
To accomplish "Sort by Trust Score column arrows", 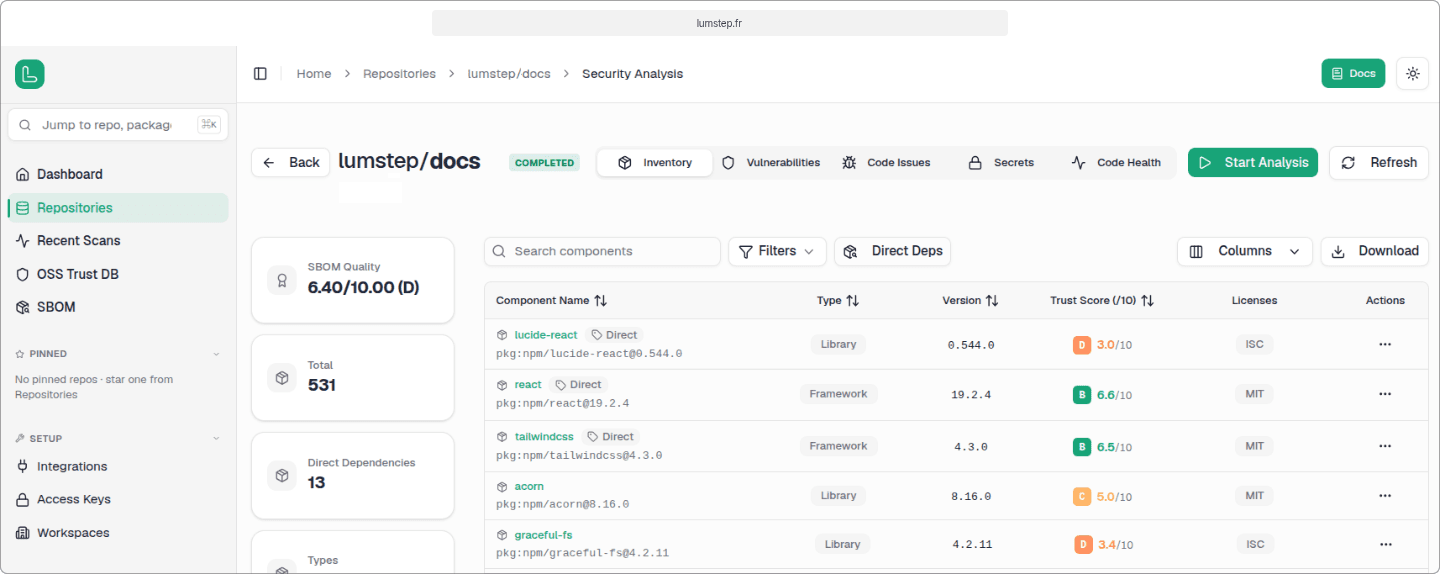I will coord(1148,300).
